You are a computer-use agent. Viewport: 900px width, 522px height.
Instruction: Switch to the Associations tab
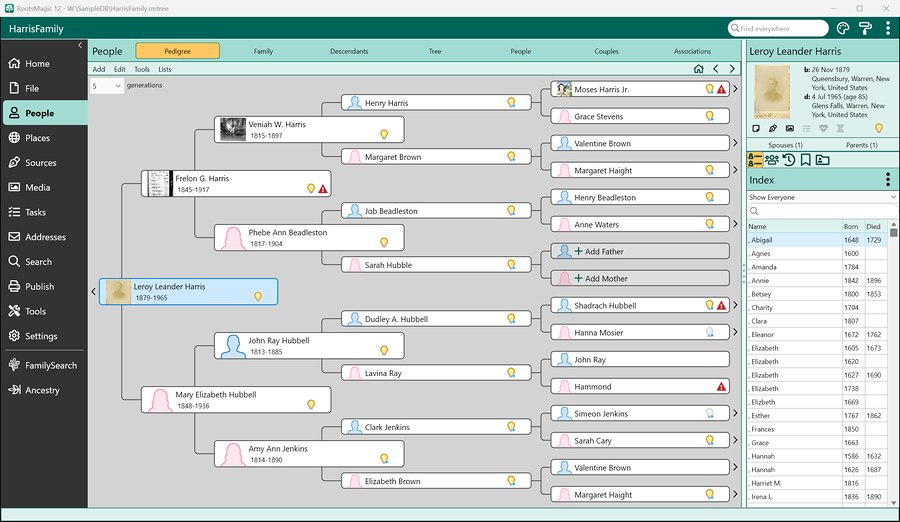pos(692,51)
